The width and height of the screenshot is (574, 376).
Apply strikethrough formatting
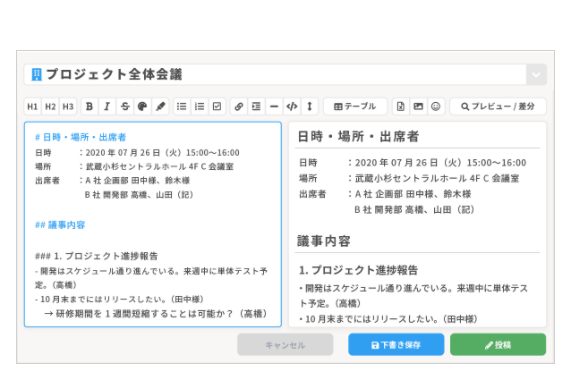(125, 107)
